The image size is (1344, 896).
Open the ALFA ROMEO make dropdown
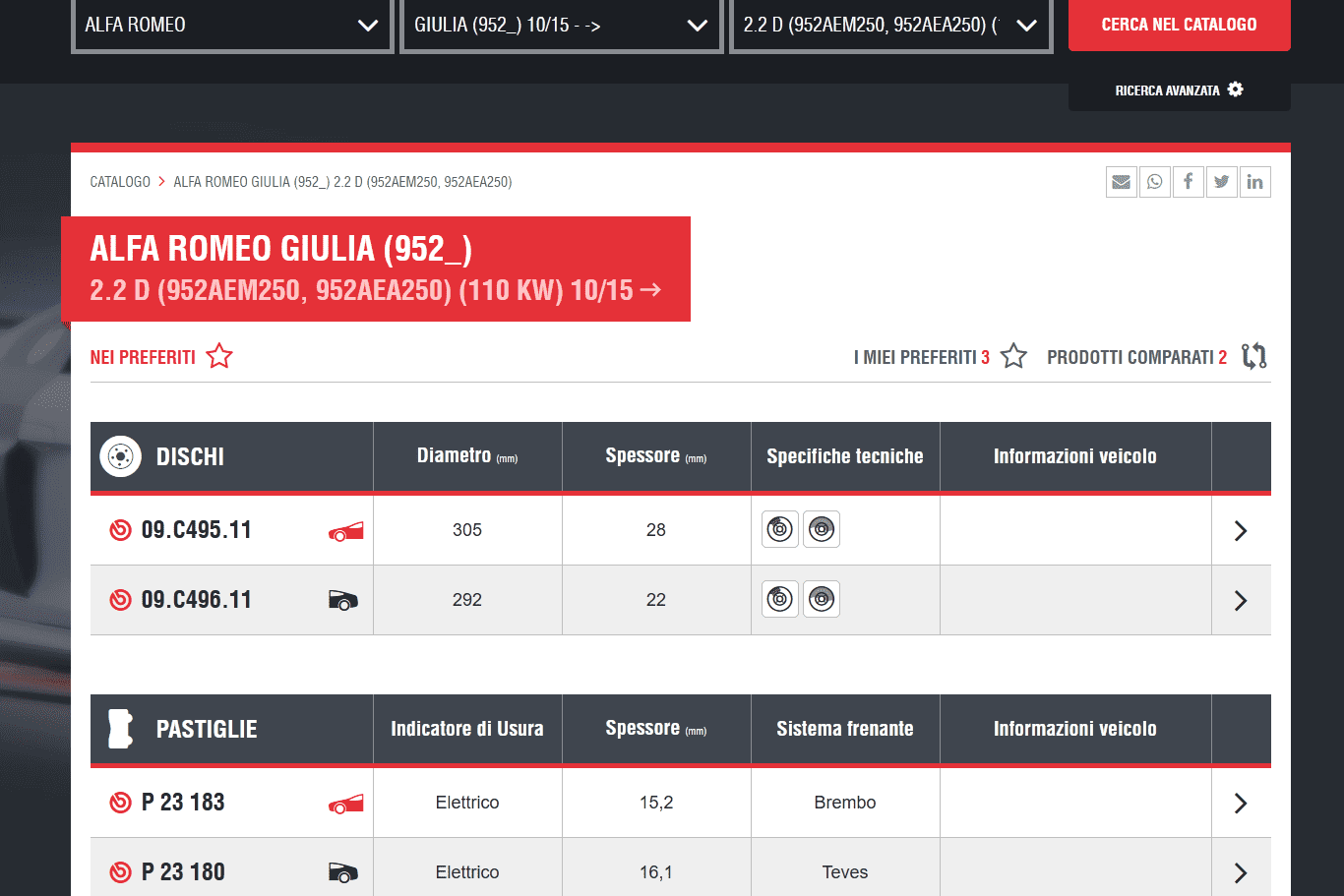[x=232, y=26]
